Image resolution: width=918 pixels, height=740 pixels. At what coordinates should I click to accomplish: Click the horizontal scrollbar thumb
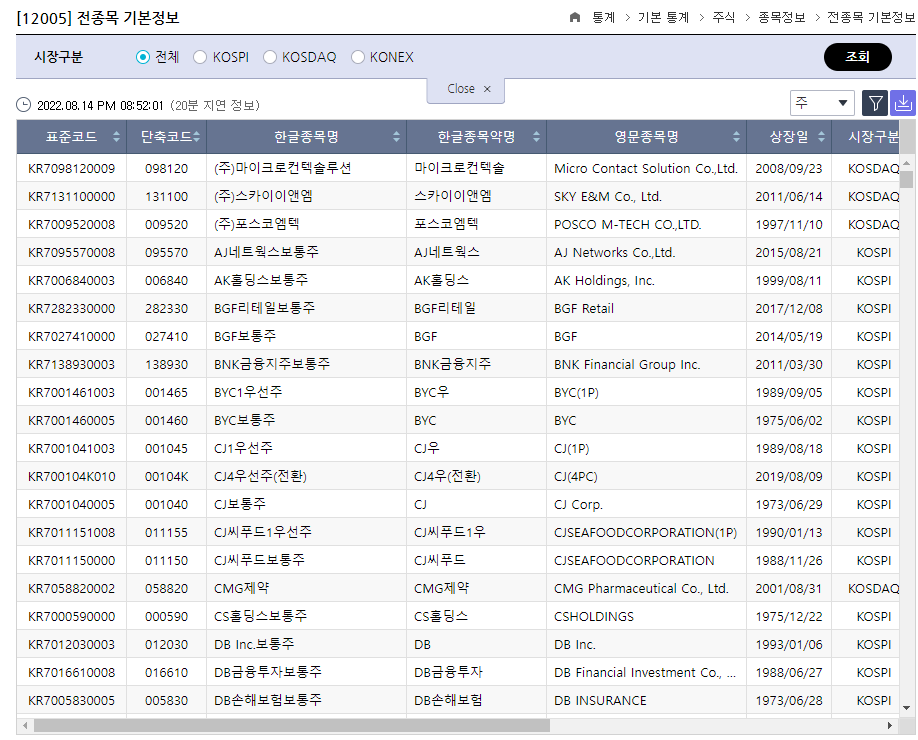point(292,726)
